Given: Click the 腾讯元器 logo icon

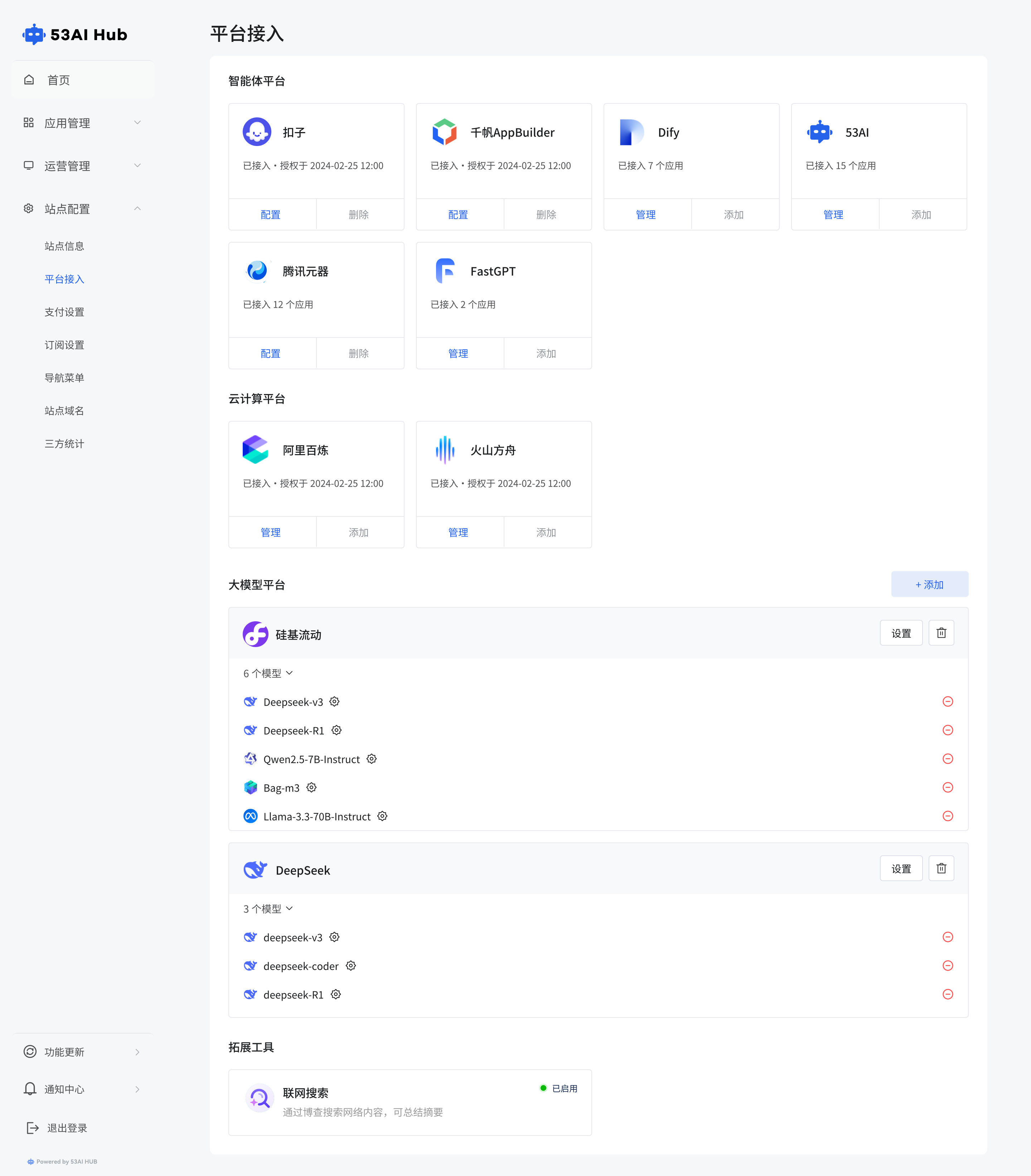Looking at the screenshot, I should click(x=257, y=271).
